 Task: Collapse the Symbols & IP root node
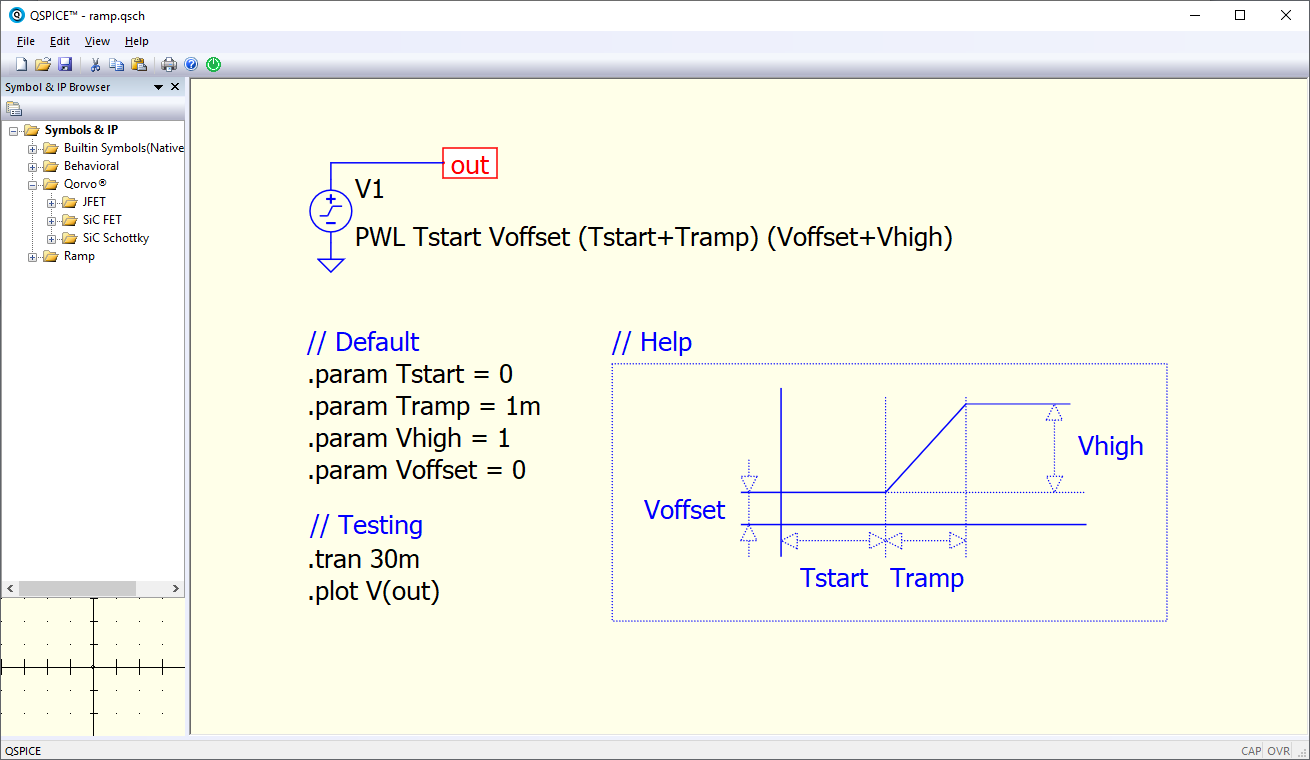[13, 131]
